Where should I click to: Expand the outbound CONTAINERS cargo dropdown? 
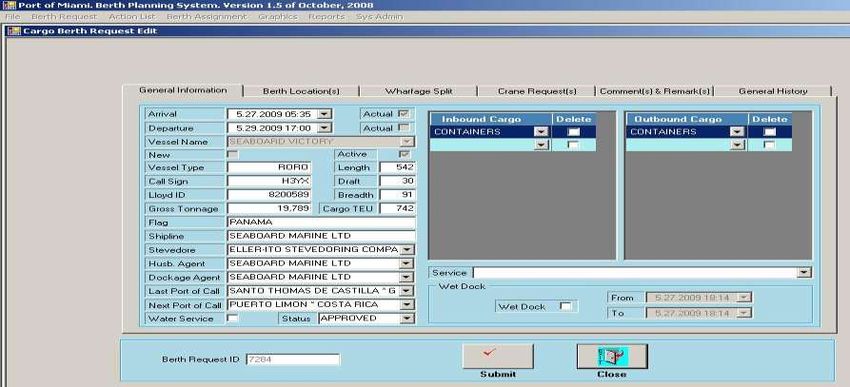[737, 132]
